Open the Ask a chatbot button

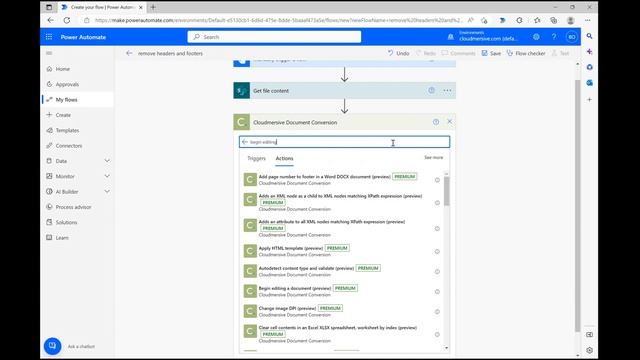(x=53, y=346)
